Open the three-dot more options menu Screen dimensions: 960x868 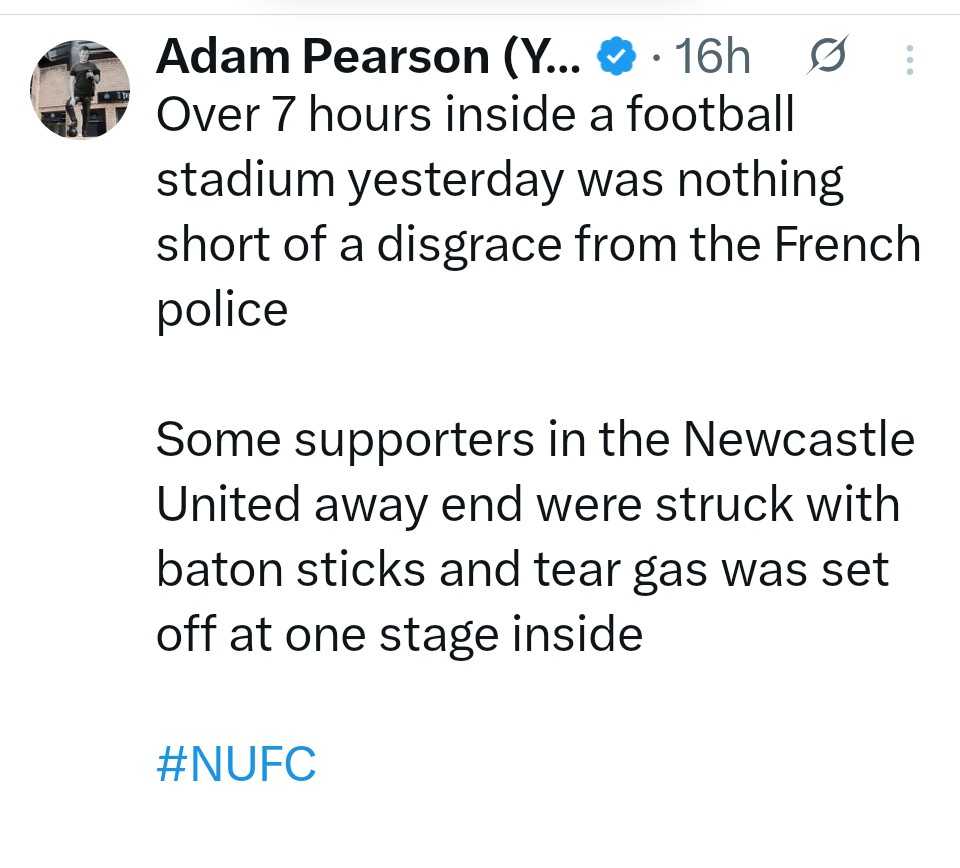pyautogui.click(x=909, y=59)
